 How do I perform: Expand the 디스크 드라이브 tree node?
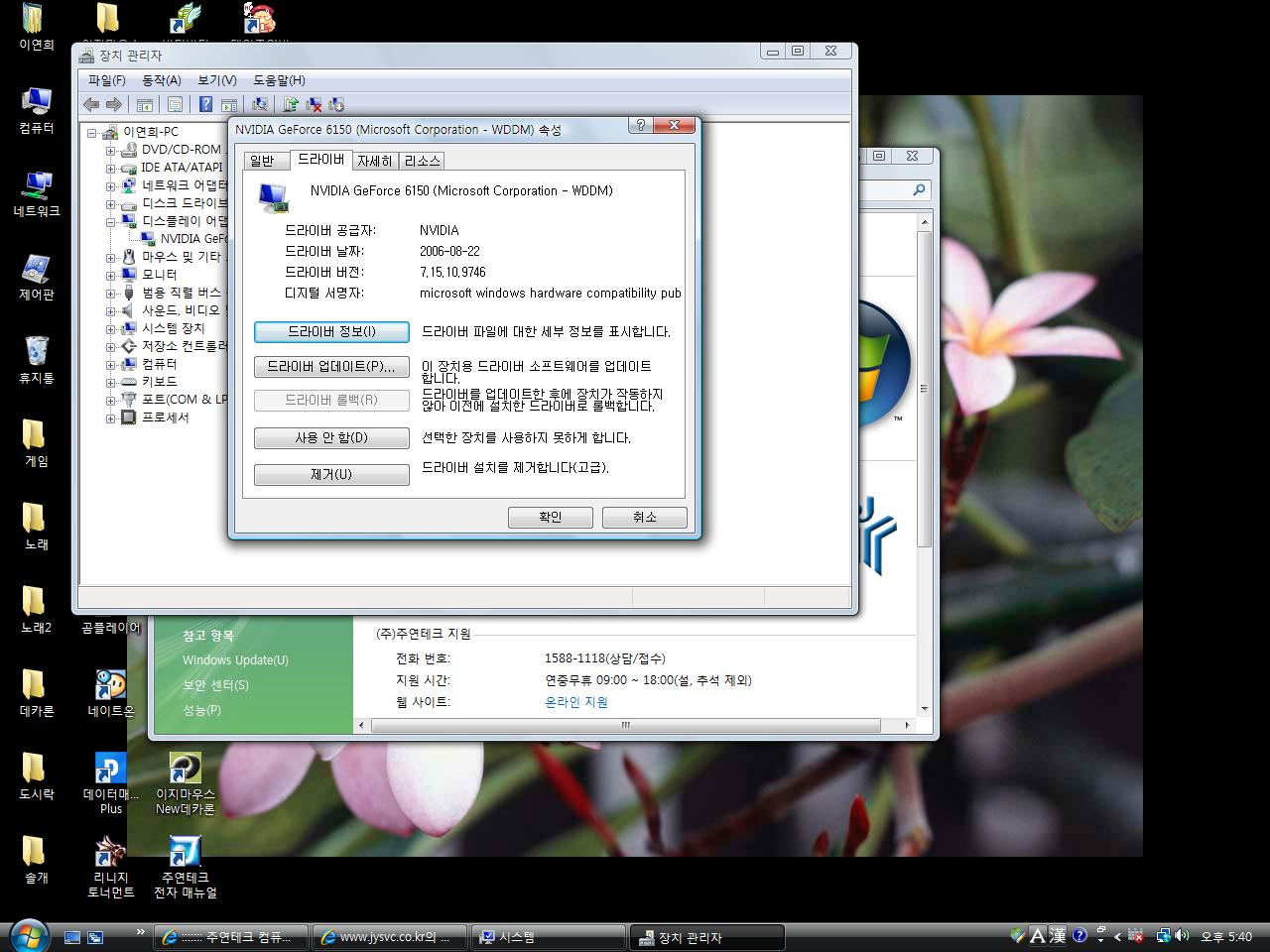coord(111,203)
